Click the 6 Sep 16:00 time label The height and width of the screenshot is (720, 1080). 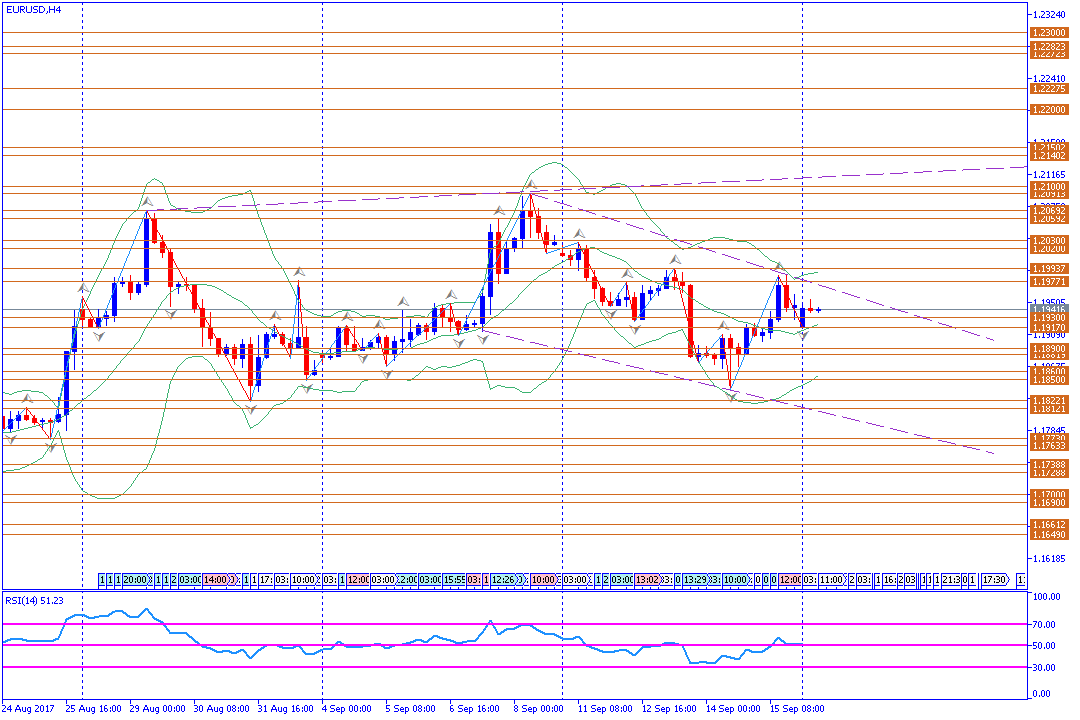(475, 708)
